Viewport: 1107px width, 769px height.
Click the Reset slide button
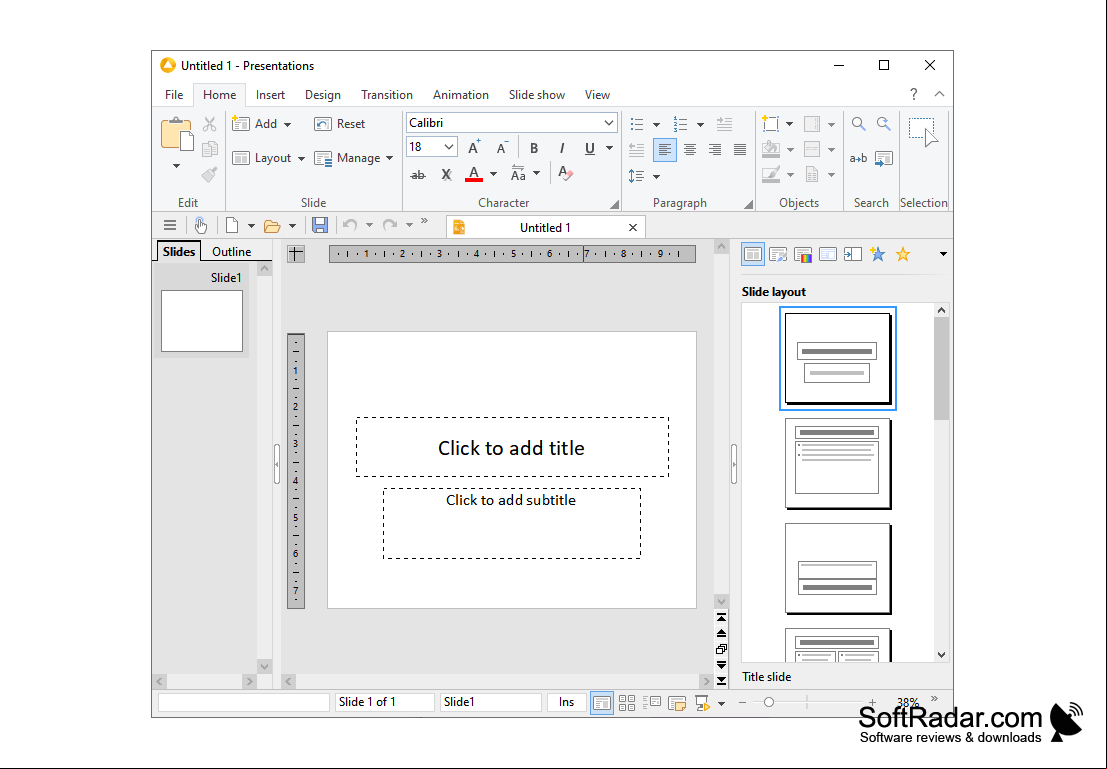(340, 124)
